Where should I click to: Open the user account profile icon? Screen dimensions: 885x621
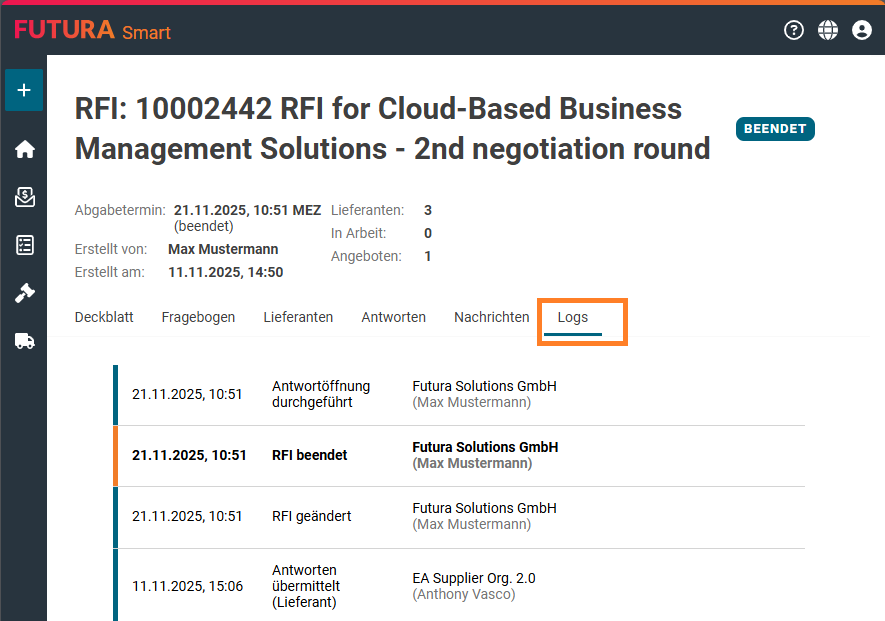(x=862, y=30)
